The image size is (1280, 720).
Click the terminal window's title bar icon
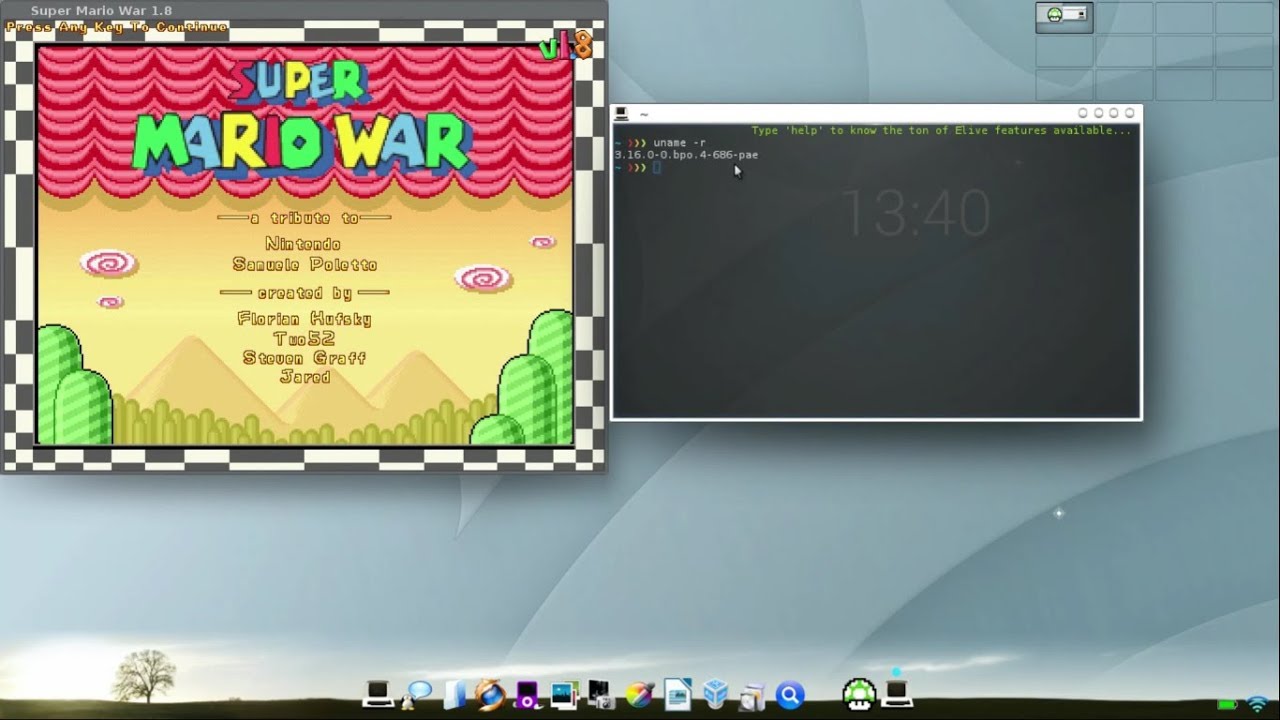tap(621, 114)
